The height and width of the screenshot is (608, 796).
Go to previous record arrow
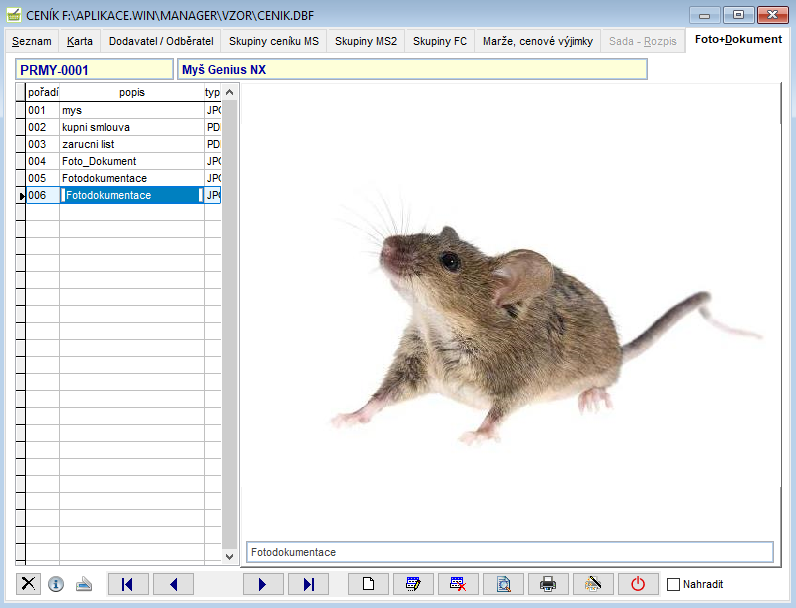click(173, 584)
